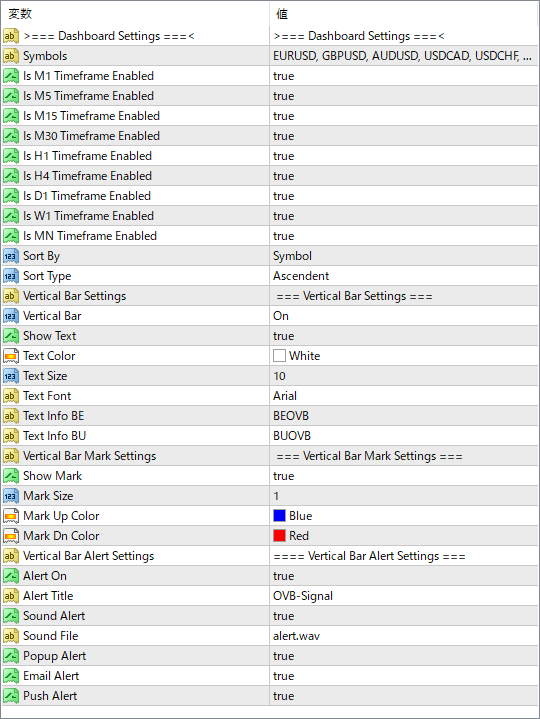Image resolution: width=540 pixels, height=719 pixels.
Task: Click the color icon beside Mark Dn Color
Action: pyautogui.click(x=11, y=536)
